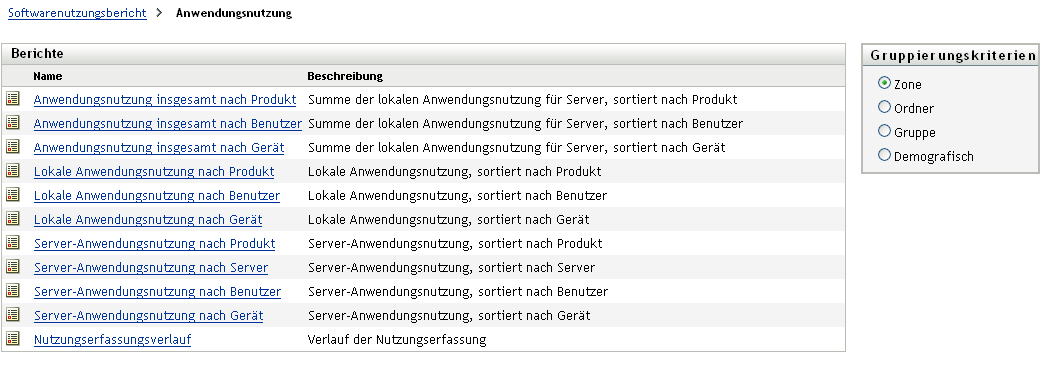
Task: Open Anwendungsnutzung insgesamt nach Produkt report
Action: click(x=165, y=100)
